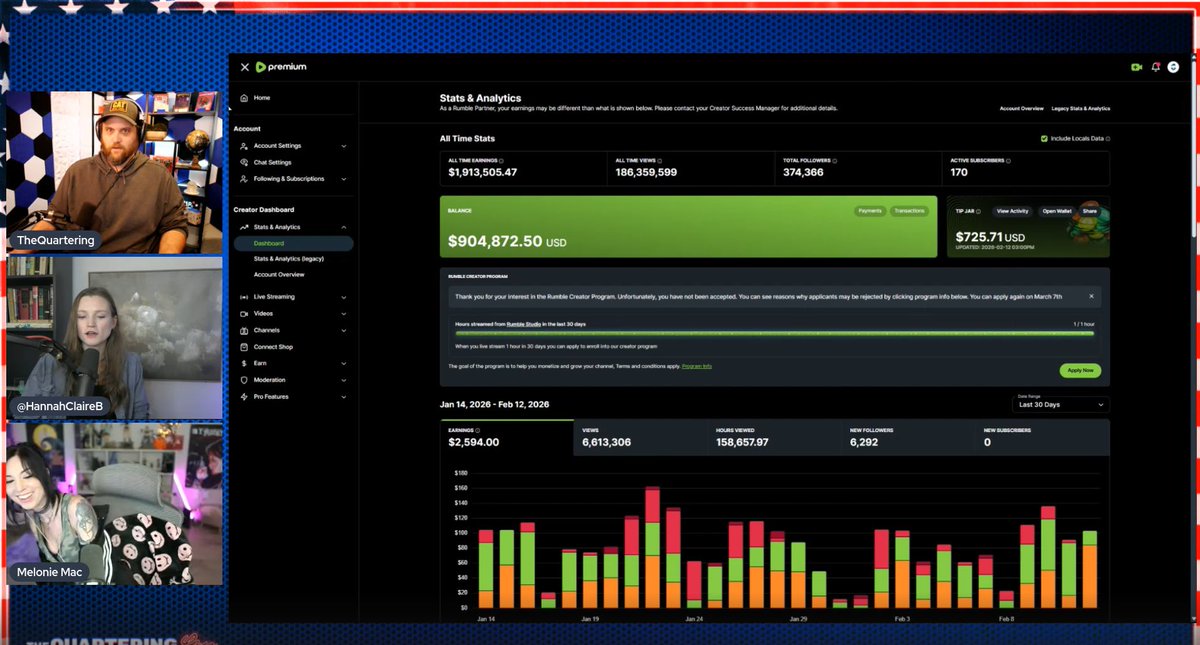This screenshot has height=645, width=1200.
Task: Open the Account Overview header link
Action: point(1022,108)
